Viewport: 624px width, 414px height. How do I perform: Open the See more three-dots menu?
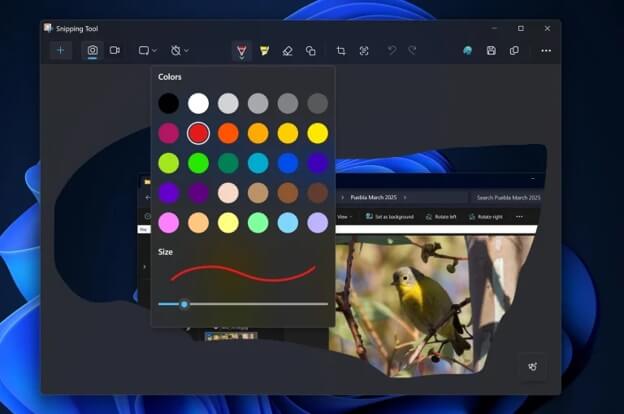click(546, 51)
